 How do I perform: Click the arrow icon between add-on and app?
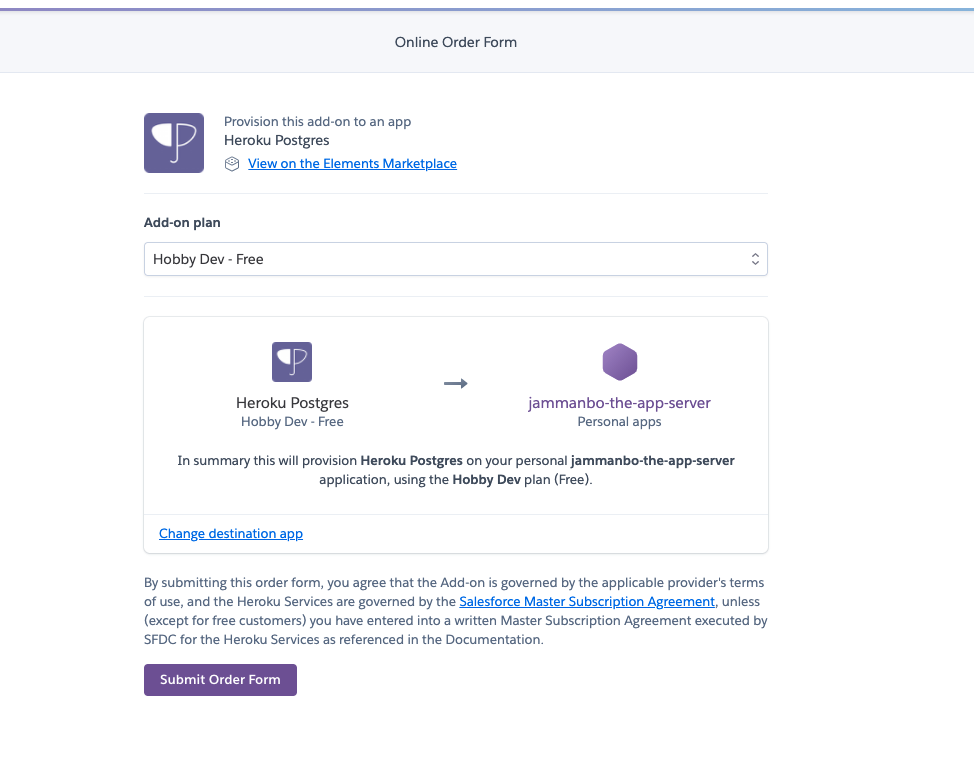point(456,383)
